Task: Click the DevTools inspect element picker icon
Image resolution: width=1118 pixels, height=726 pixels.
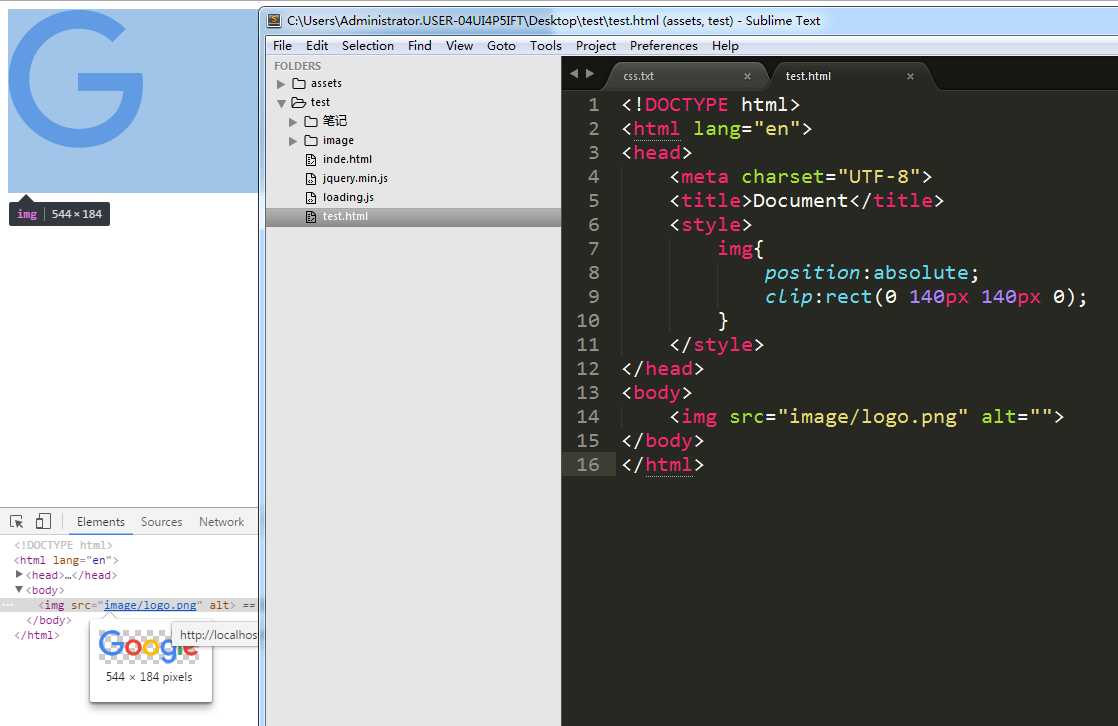Action: click(16, 521)
